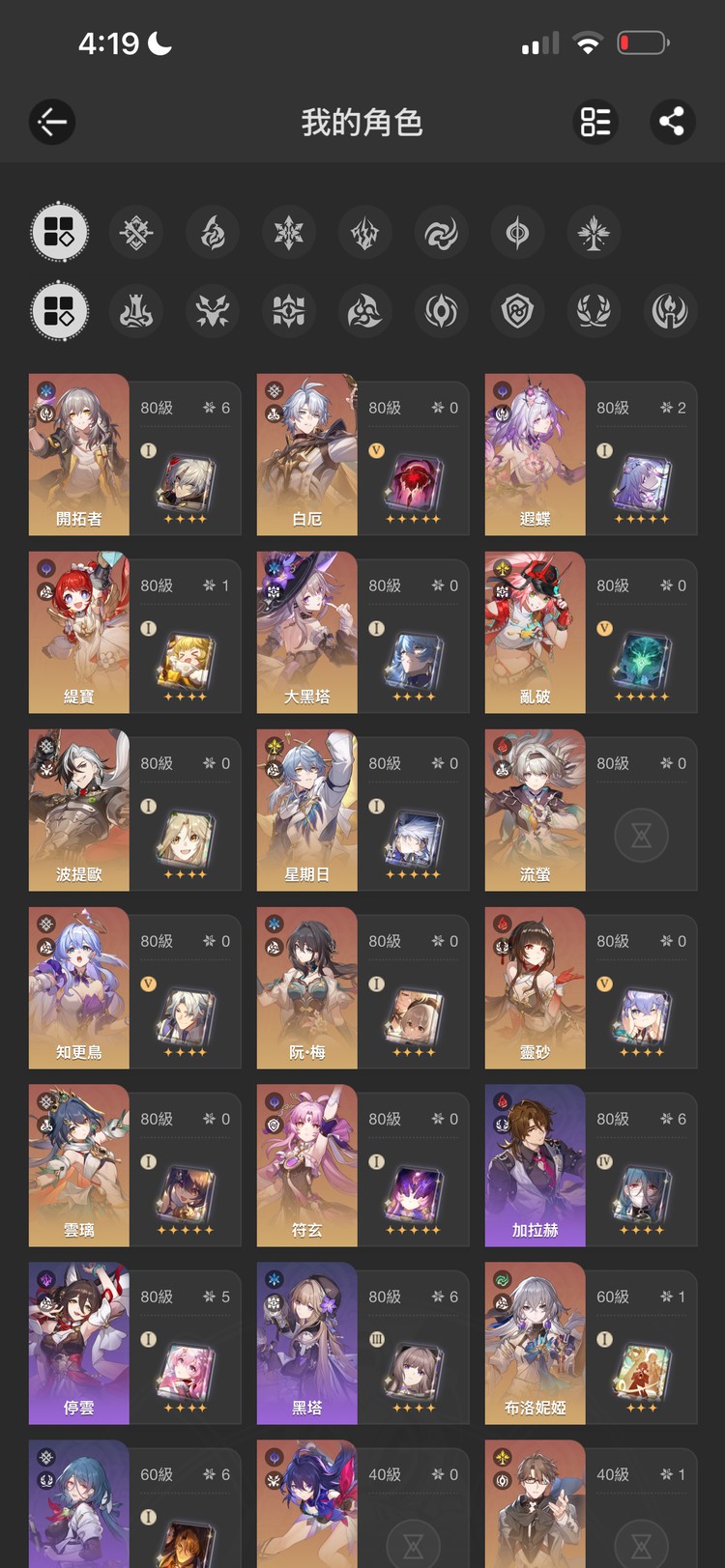Filter characters by Lightning element
This screenshot has width=725, height=1568.
pyautogui.click(x=365, y=233)
